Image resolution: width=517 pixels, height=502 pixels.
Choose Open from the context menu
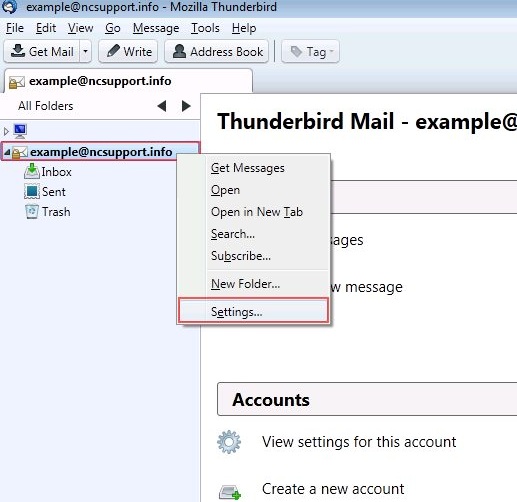[253, 190]
